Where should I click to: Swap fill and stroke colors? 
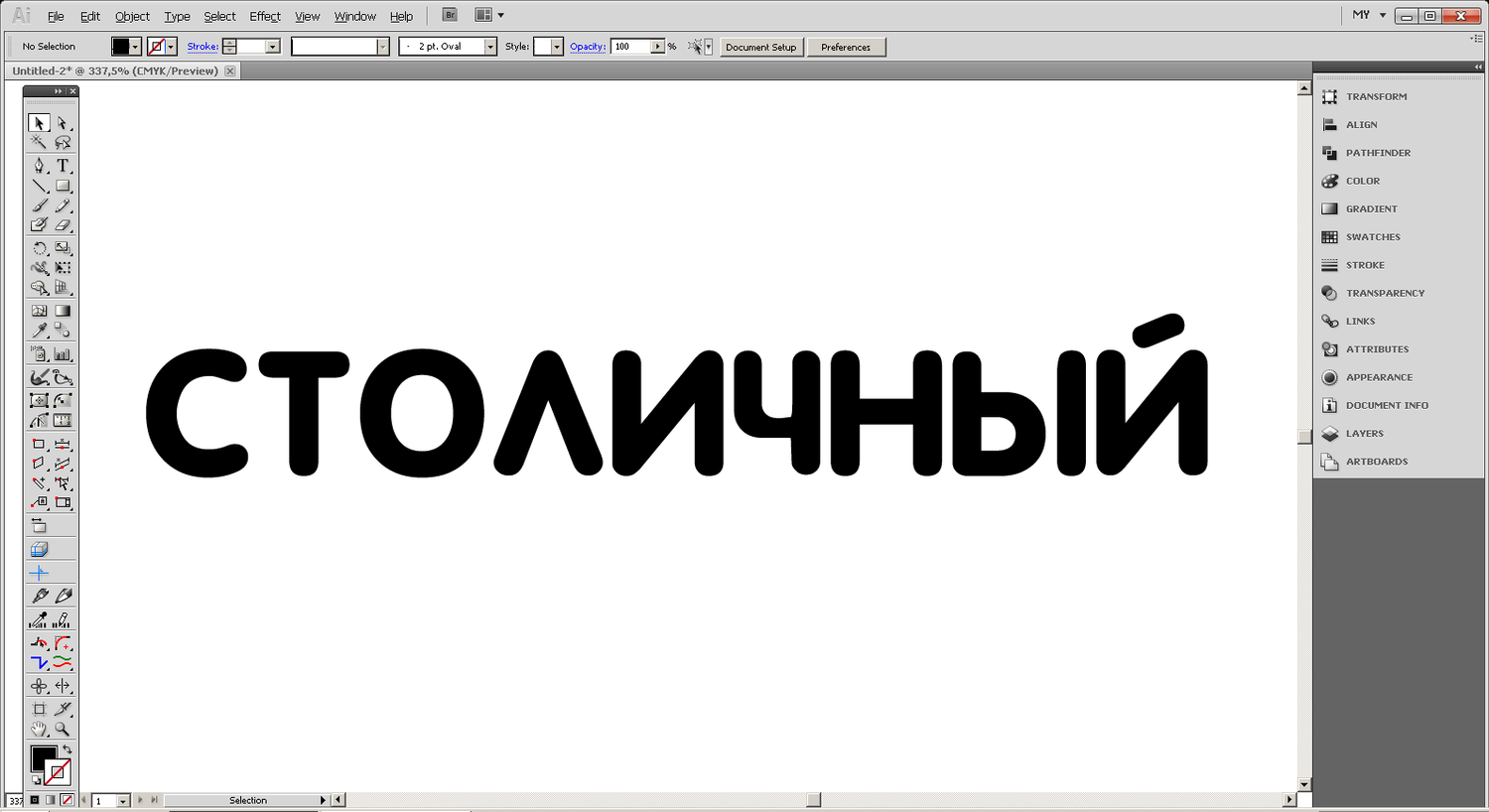(x=67, y=749)
